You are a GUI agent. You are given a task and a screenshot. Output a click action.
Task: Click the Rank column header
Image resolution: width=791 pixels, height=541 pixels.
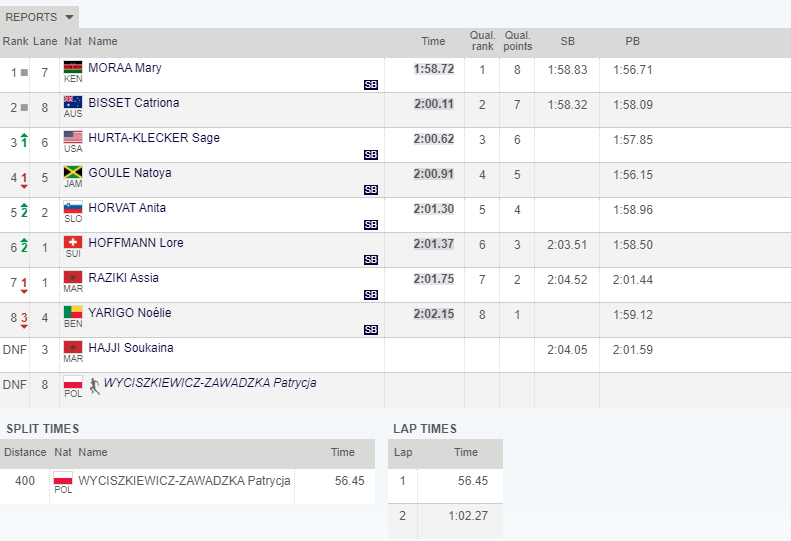pos(15,41)
